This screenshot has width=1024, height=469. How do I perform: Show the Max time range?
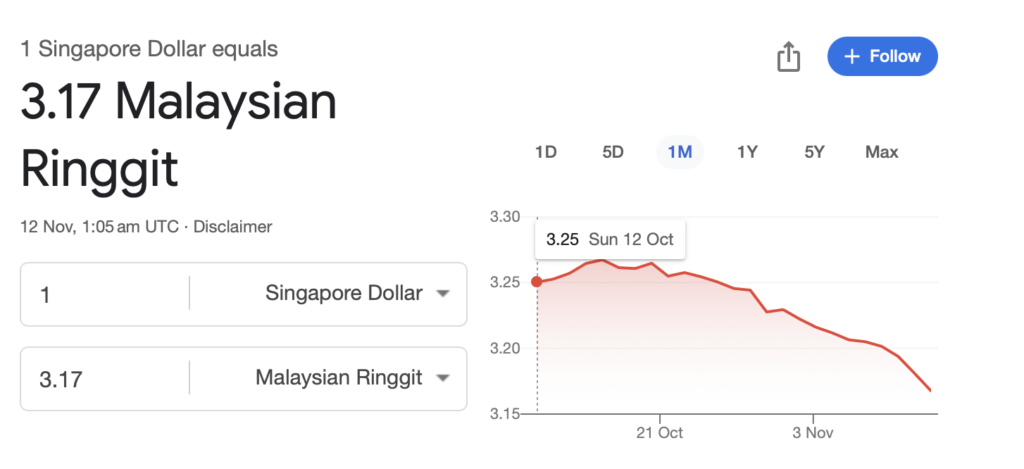click(881, 152)
